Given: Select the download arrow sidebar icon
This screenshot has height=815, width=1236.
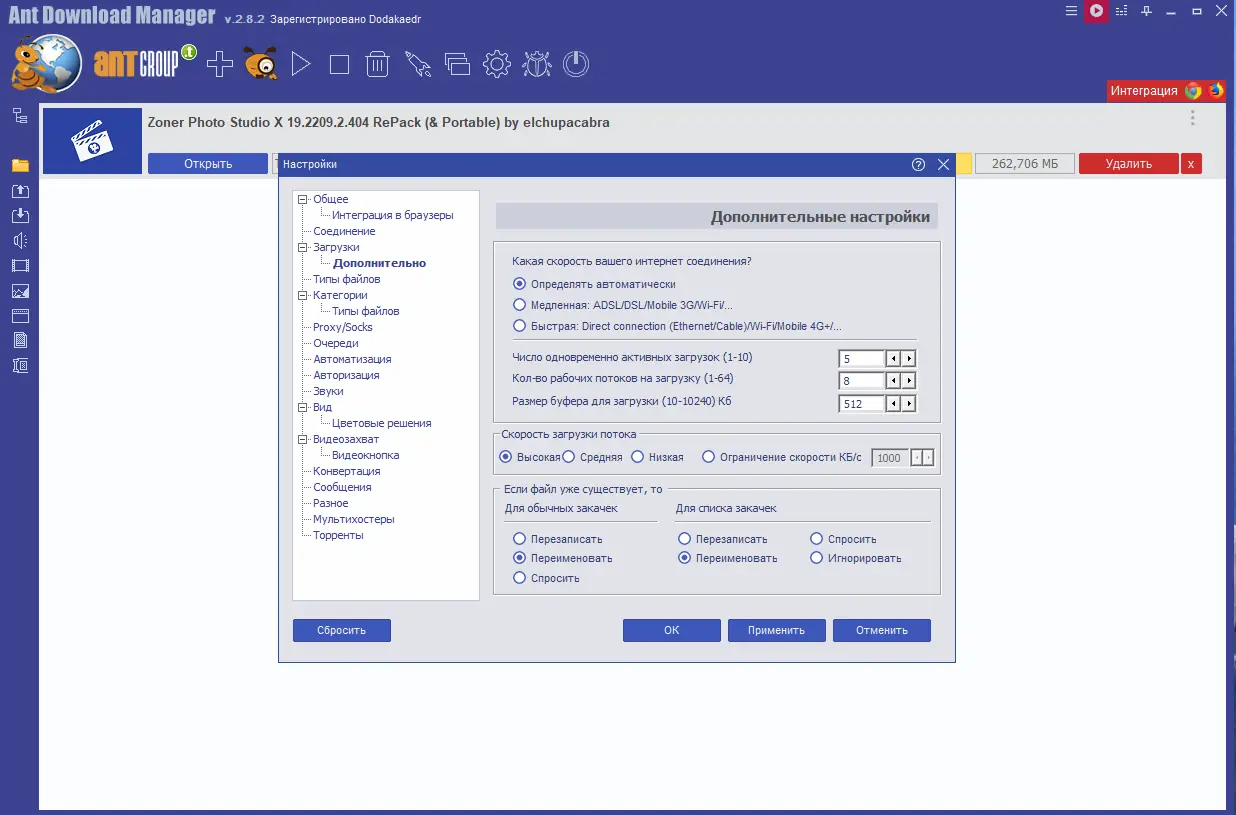Looking at the screenshot, I should [20, 215].
